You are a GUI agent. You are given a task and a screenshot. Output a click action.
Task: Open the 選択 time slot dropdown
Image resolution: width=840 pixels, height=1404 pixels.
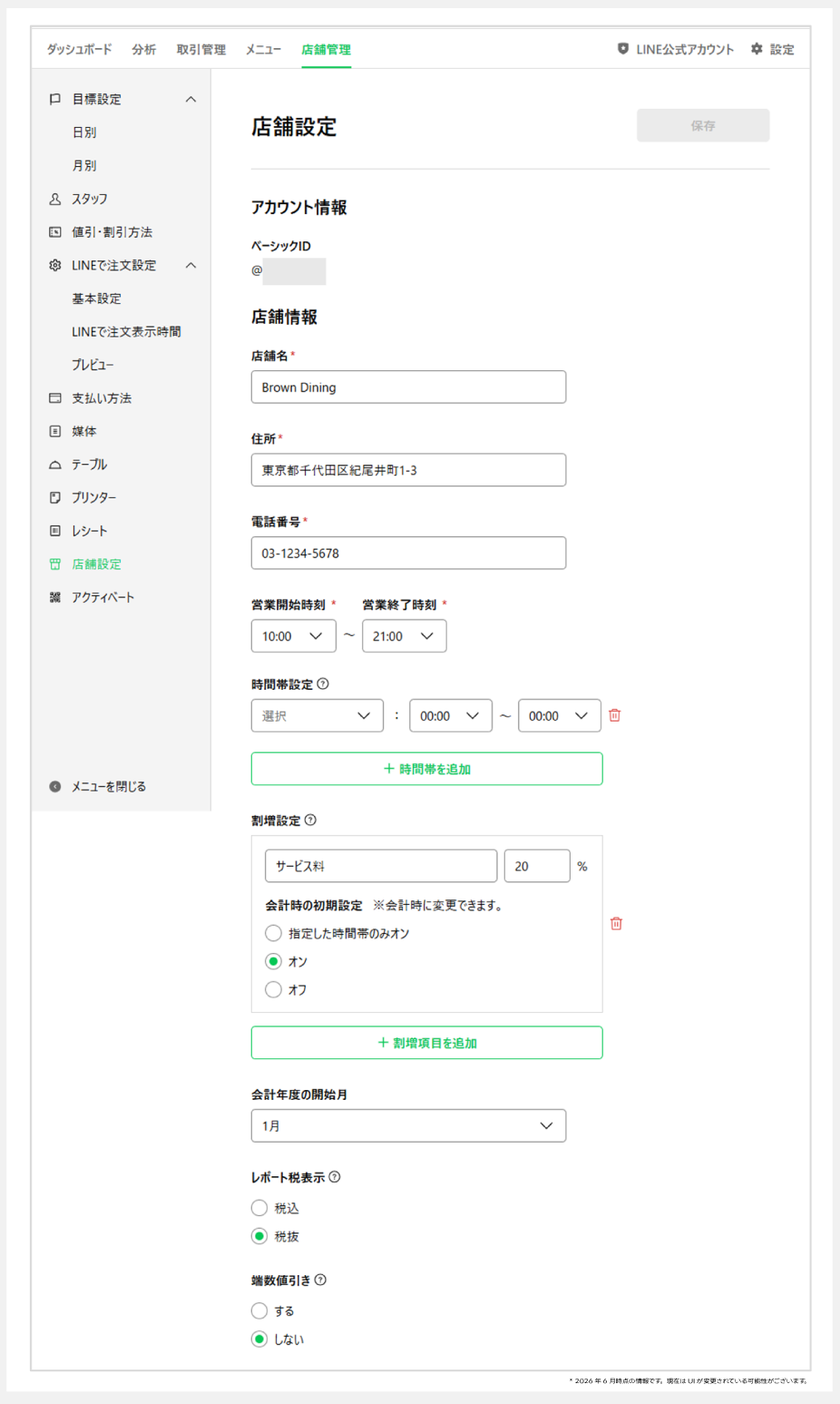coord(317,716)
